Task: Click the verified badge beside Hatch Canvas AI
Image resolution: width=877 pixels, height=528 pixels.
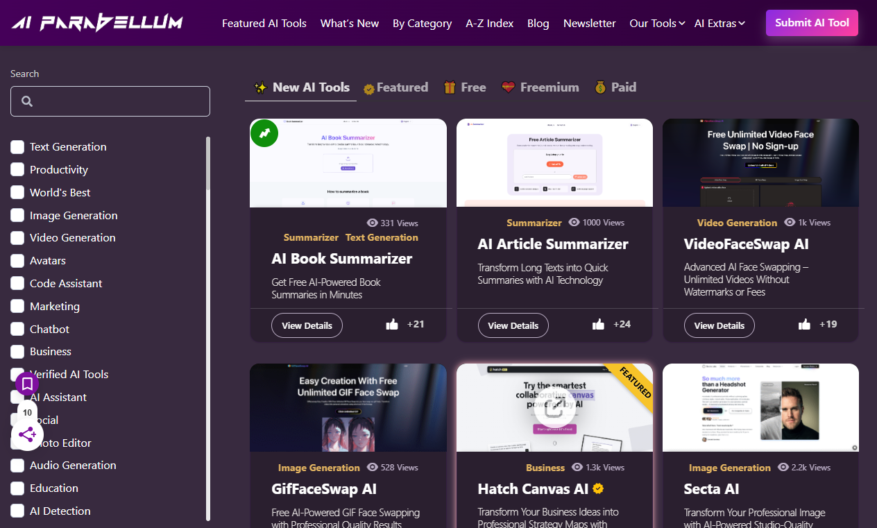Action: 598,489
